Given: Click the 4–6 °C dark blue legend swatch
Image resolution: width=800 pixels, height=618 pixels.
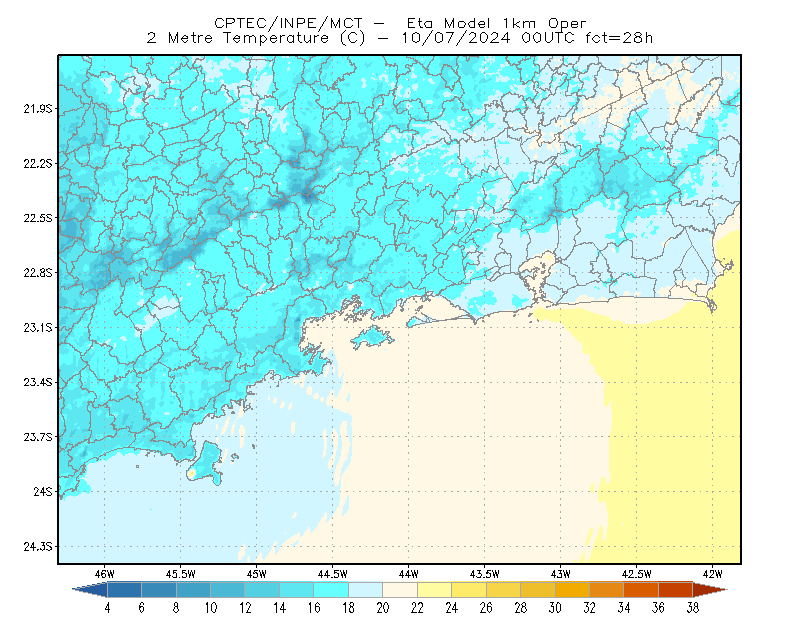Looking at the screenshot, I should [x=124, y=589].
